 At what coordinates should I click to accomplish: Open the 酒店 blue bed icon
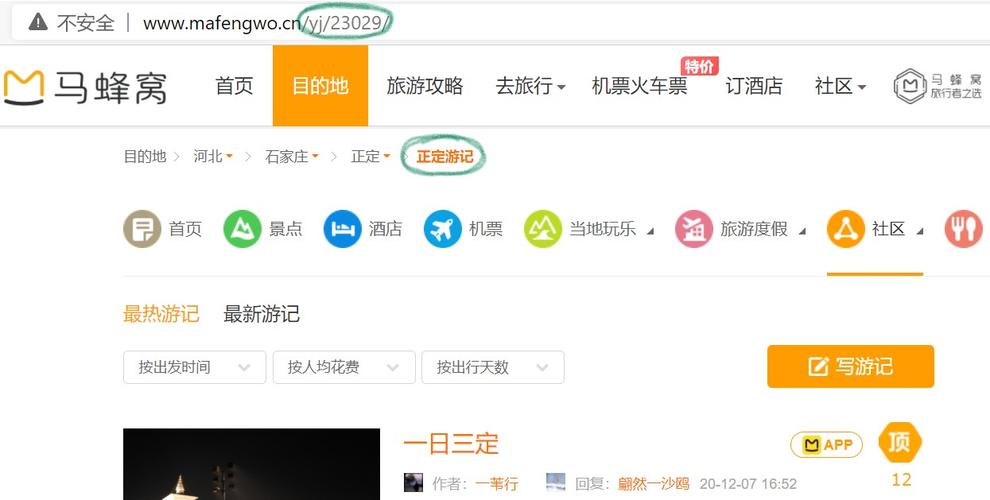pos(342,229)
